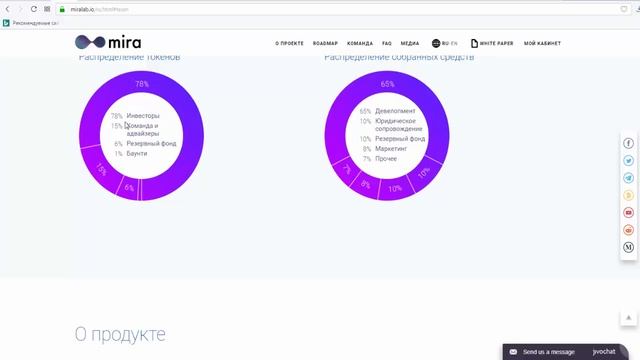Click the miralab.io address bar
Viewport: 640px width, 360px height.
click(x=343, y=9)
